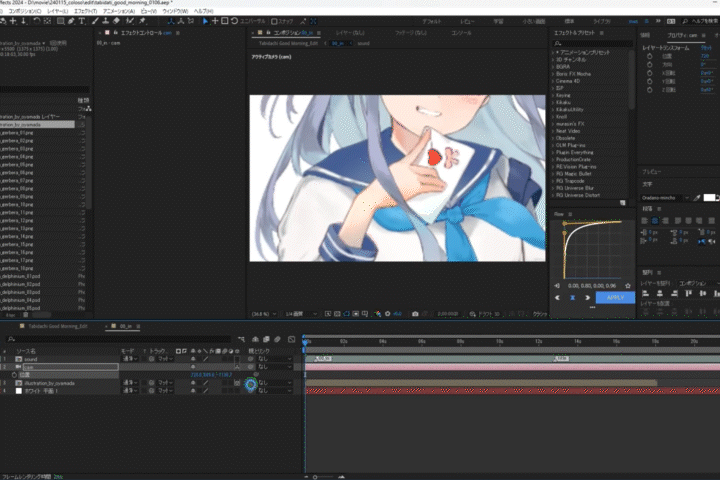
Task: Toggle Y回転 stopwatch in Properties panel
Action: click(649, 81)
